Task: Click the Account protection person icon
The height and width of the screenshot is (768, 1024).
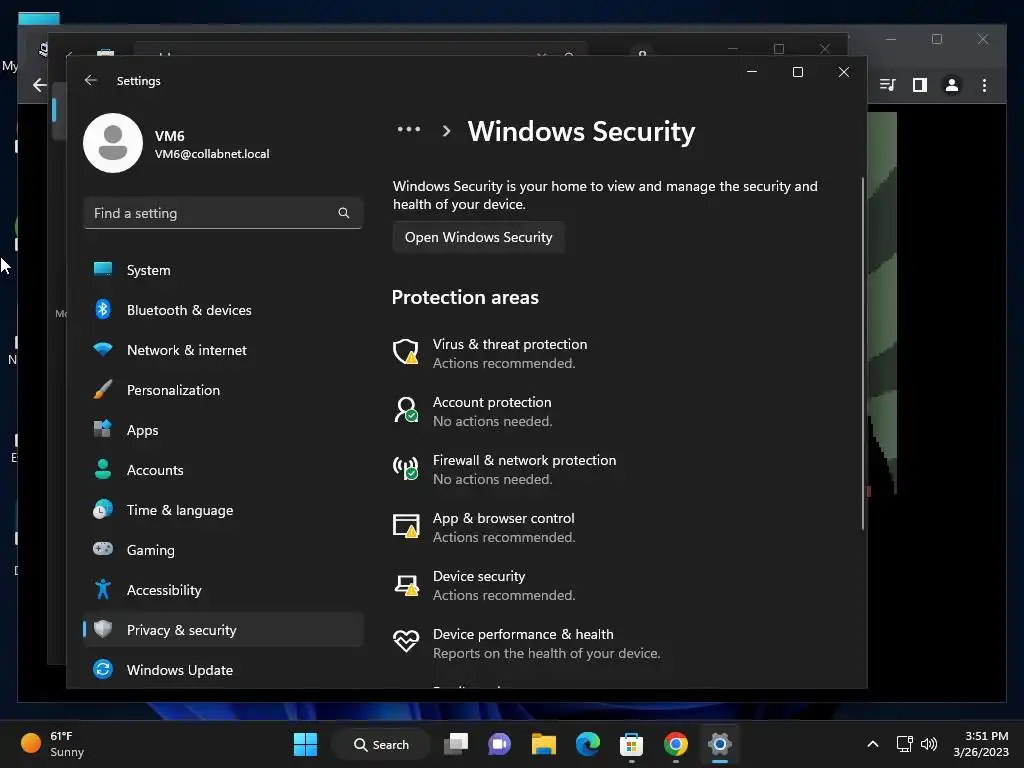Action: [406, 409]
